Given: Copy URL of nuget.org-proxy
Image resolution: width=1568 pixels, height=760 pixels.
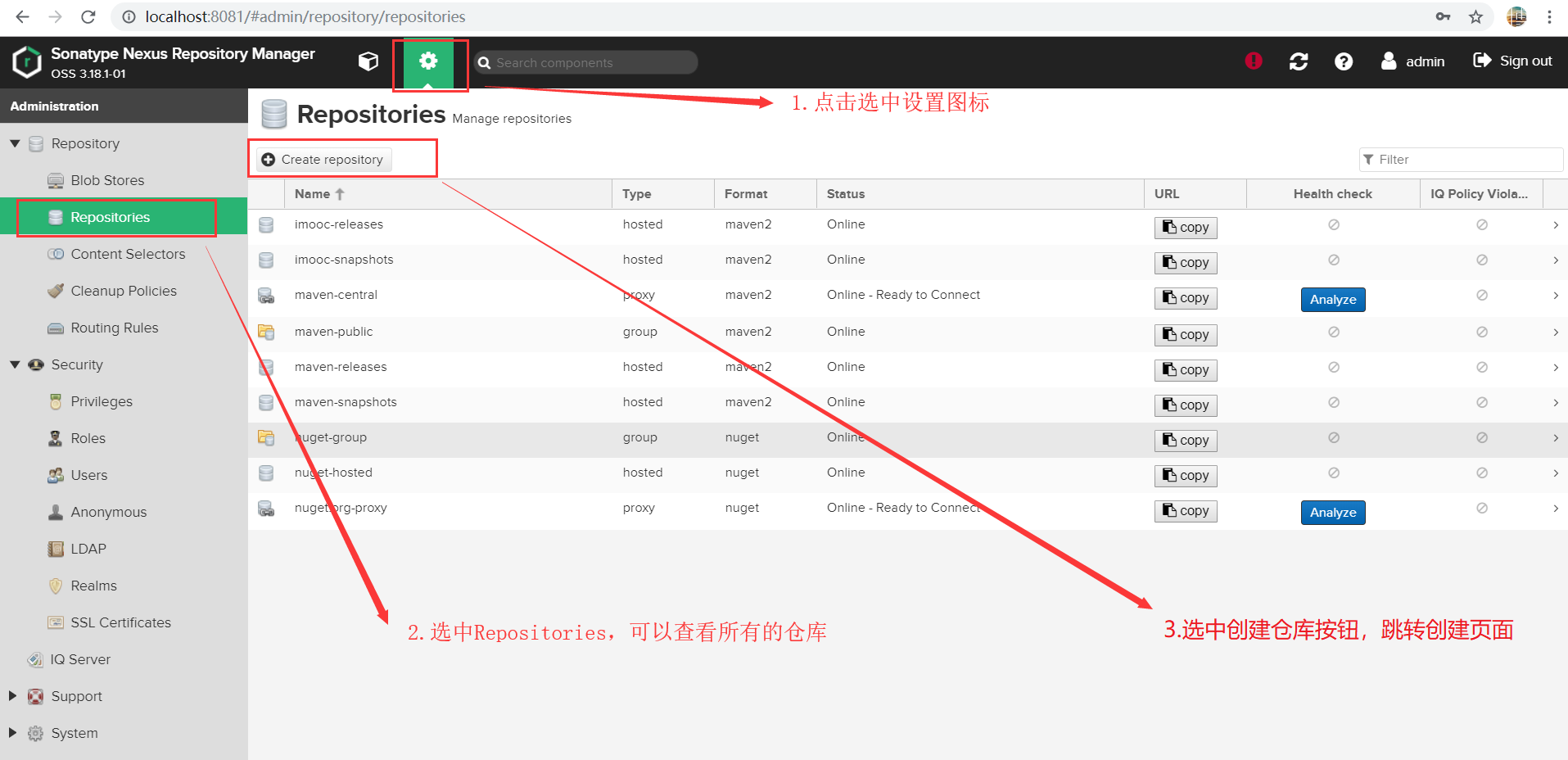Looking at the screenshot, I should (x=1186, y=511).
